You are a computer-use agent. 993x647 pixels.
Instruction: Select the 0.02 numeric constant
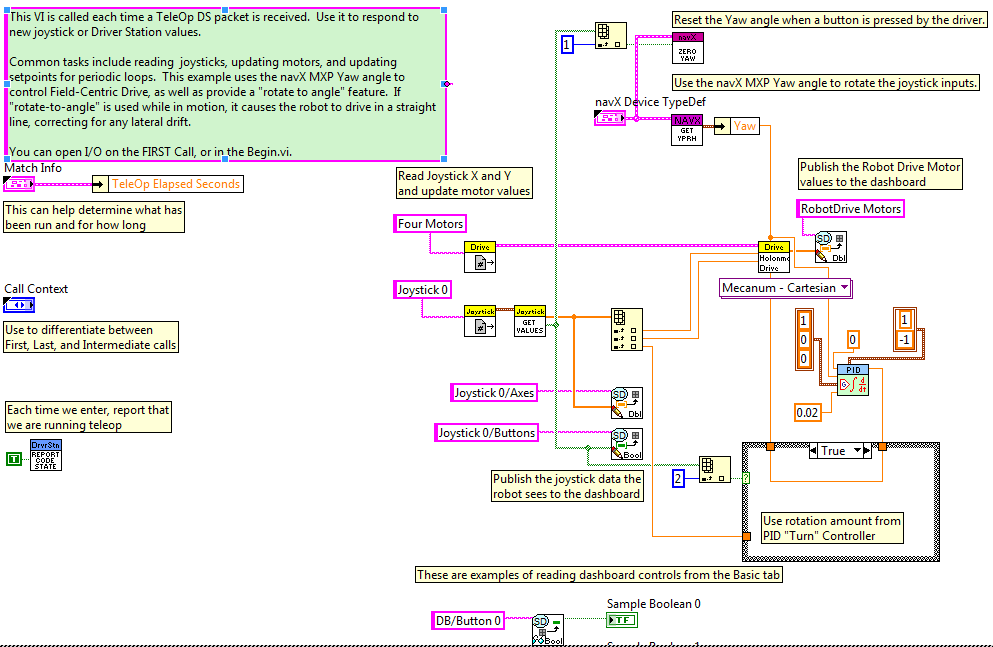pyautogui.click(x=809, y=412)
